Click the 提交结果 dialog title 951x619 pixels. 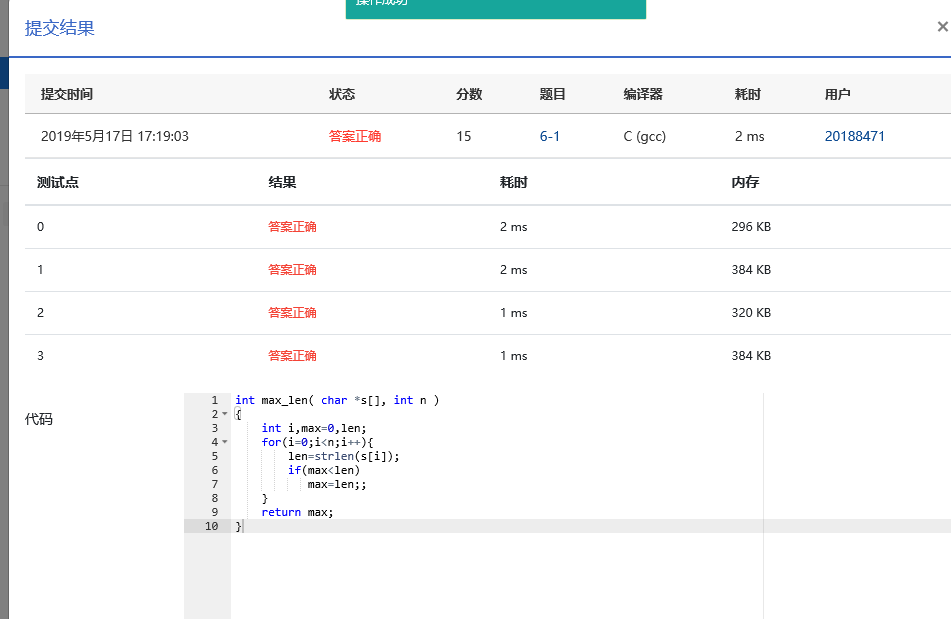[x=59, y=28]
